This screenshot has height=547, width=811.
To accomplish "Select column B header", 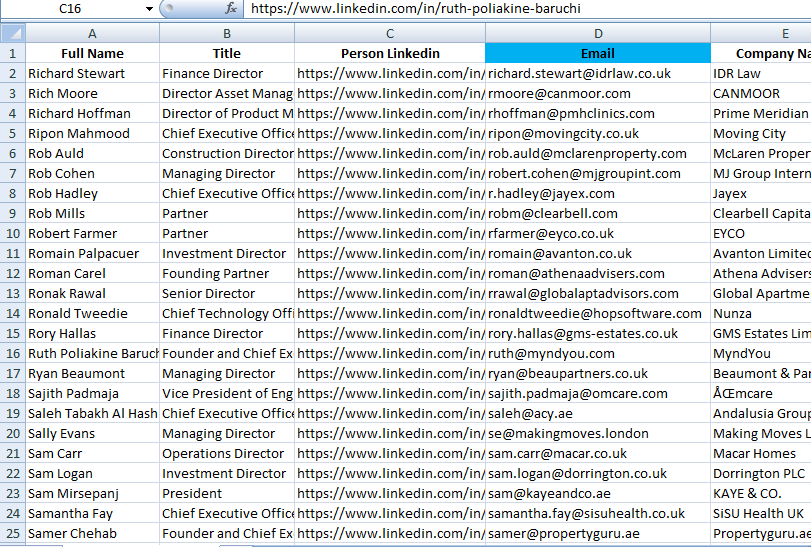I will (x=227, y=34).
